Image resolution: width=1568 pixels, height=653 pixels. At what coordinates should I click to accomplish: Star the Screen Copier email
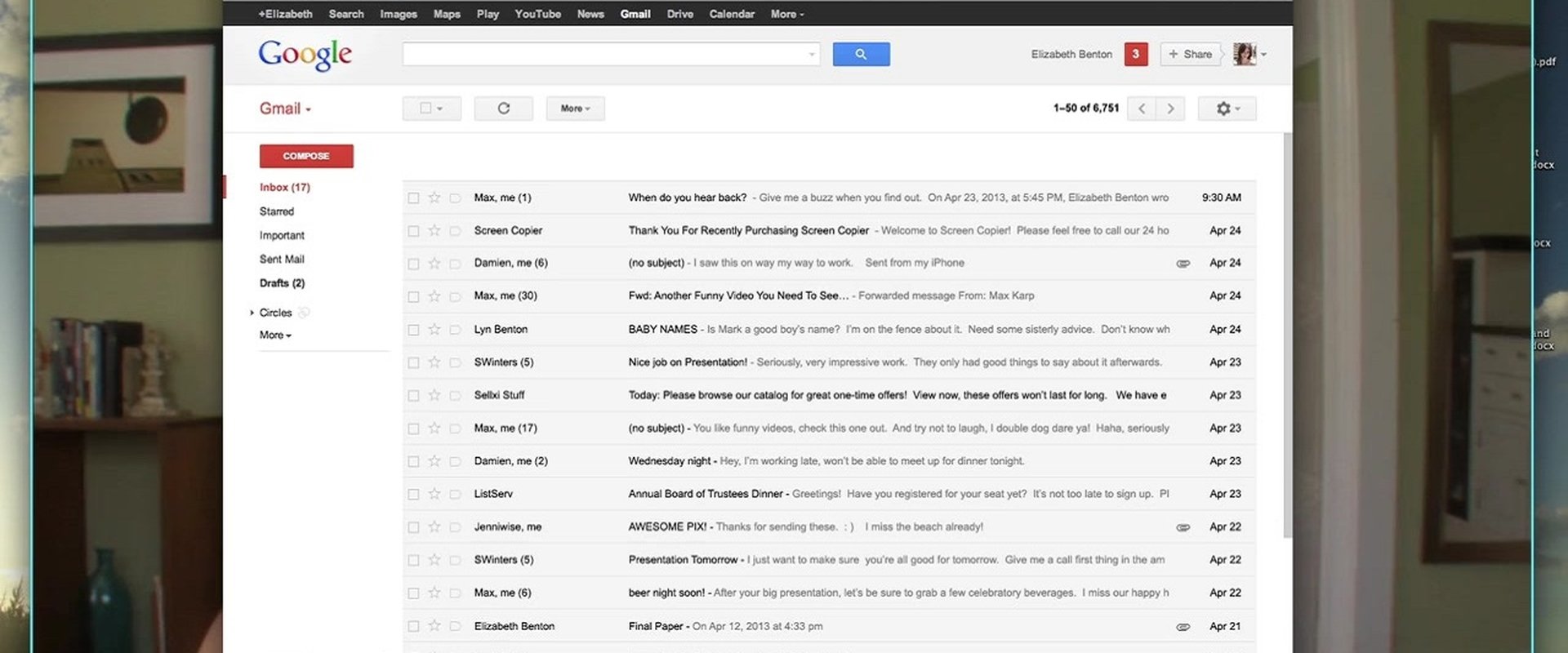tap(434, 230)
